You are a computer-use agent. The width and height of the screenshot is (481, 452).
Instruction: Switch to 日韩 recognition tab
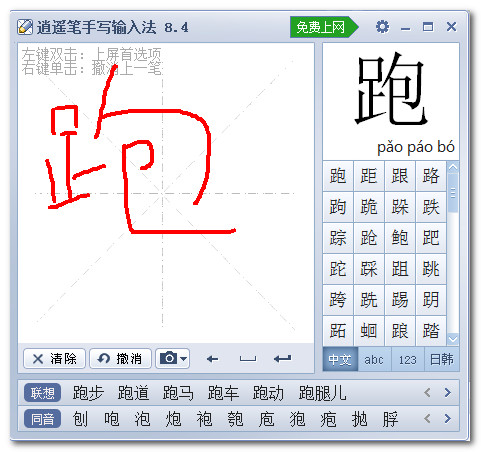(x=442, y=359)
